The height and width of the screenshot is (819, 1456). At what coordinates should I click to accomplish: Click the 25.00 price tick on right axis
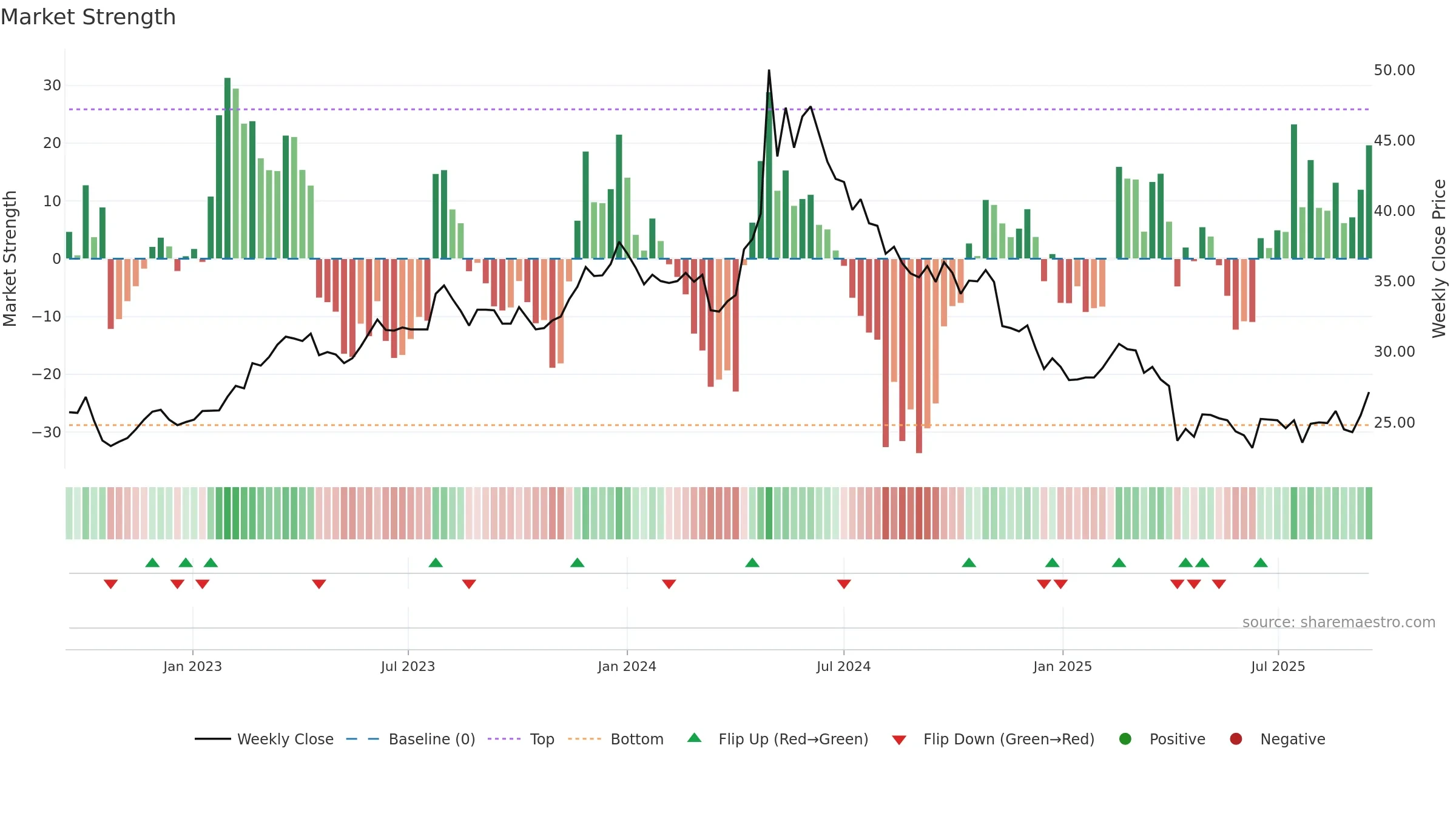[x=1394, y=423]
